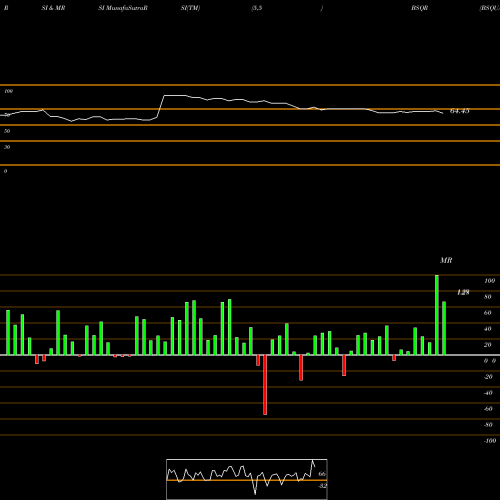Click the -40 label on the MR axis
Image resolution: width=500 pixels, height=500 pixels.
click(x=488, y=393)
